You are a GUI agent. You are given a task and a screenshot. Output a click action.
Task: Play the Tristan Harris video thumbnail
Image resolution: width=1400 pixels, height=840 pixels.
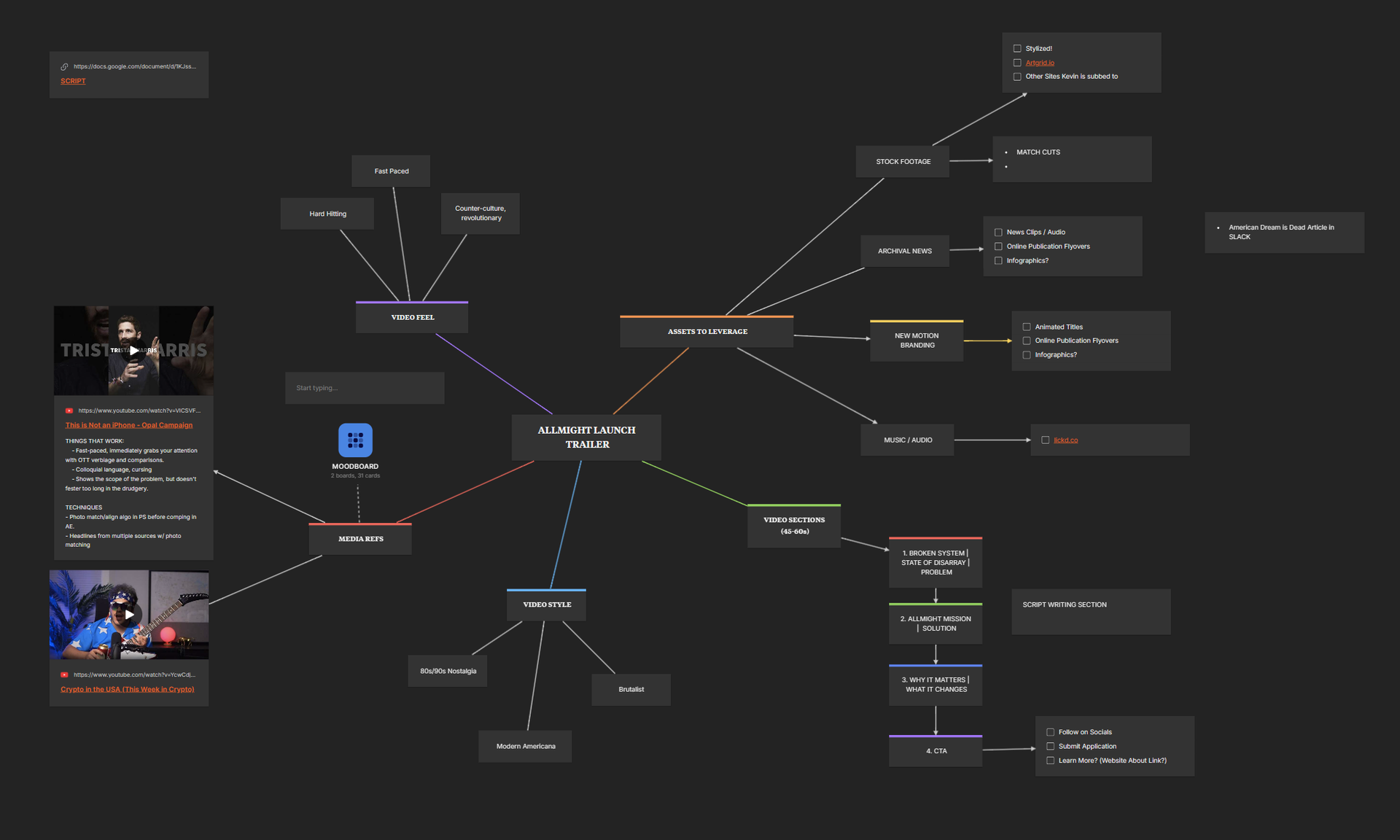[x=133, y=350]
